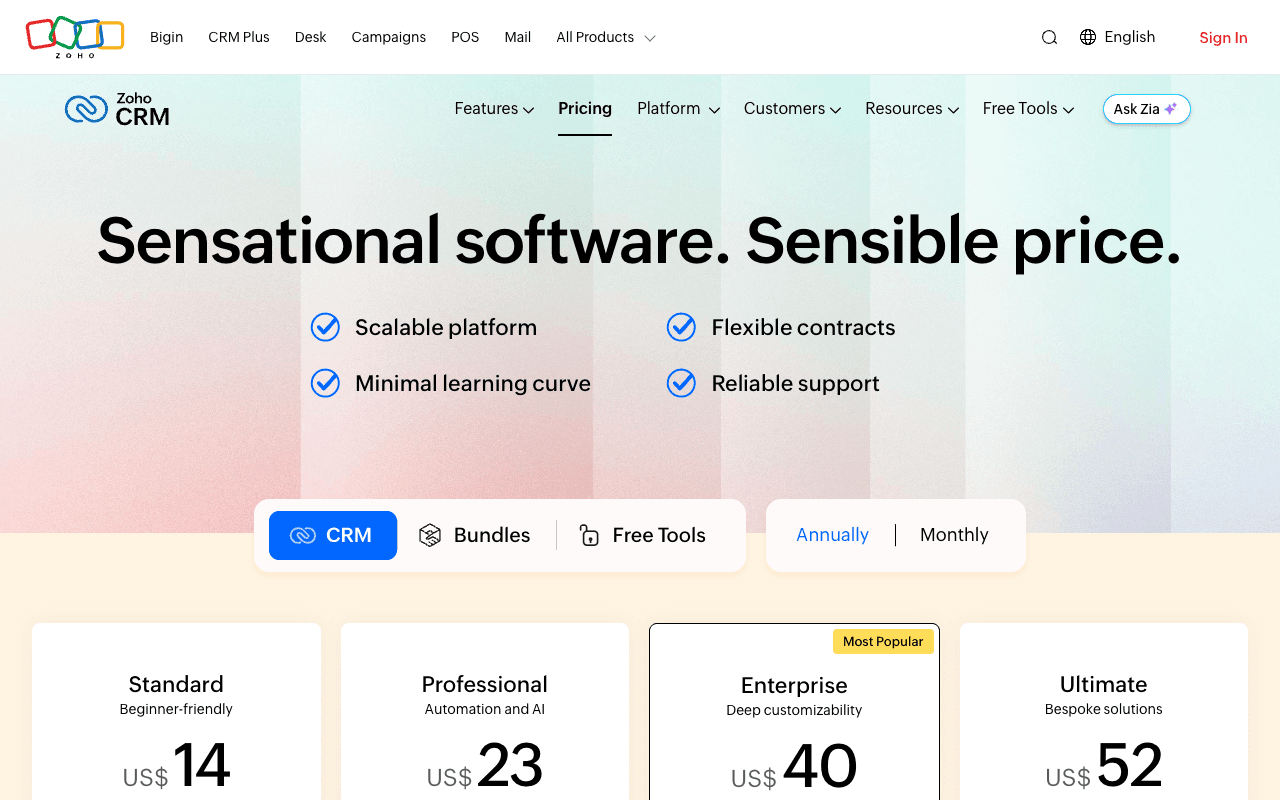The width and height of the screenshot is (1280, 800).
Task: Open Desk link
Action: 310,37
